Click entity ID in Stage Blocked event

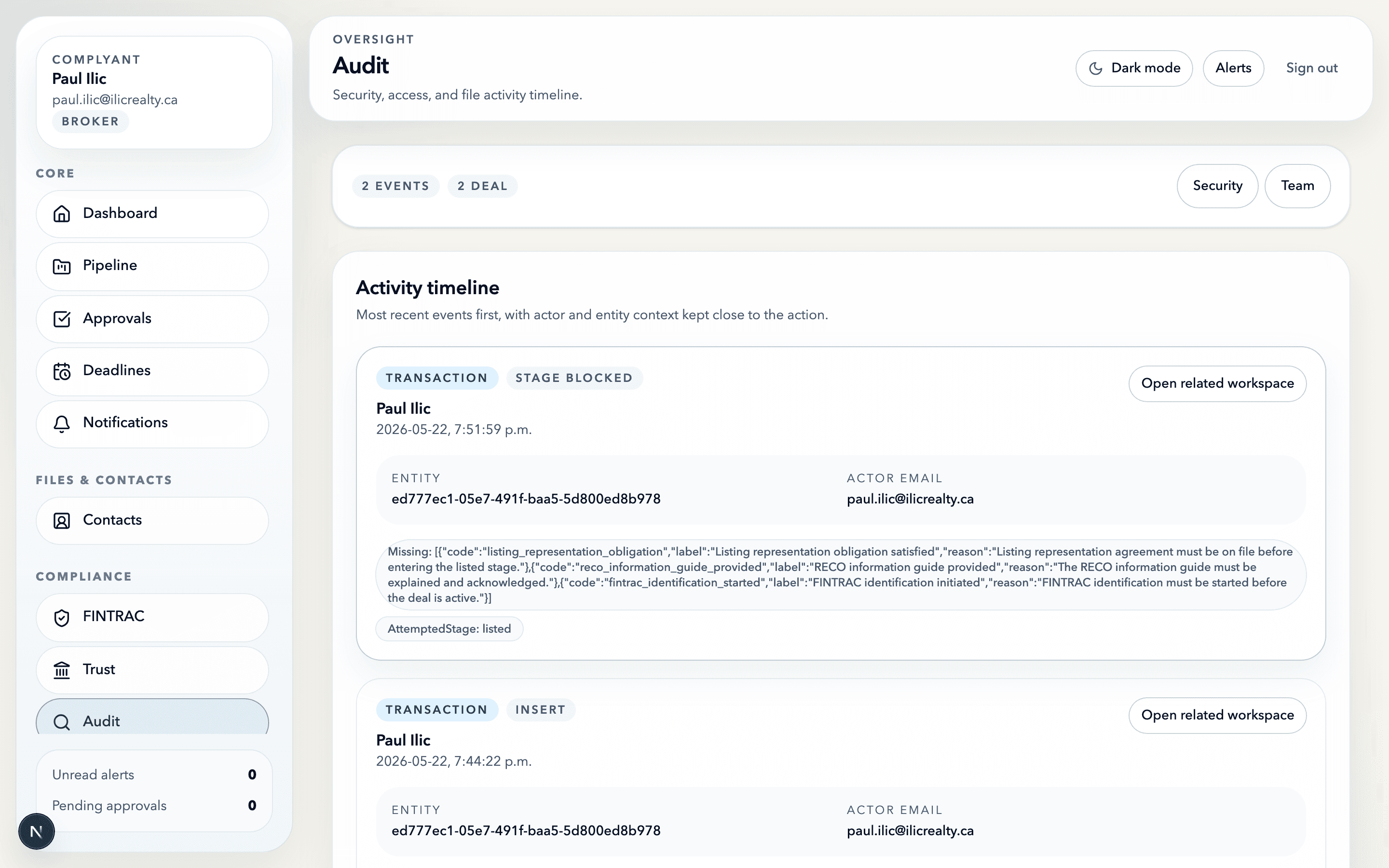pyautogui.click(x=526, y=499)
